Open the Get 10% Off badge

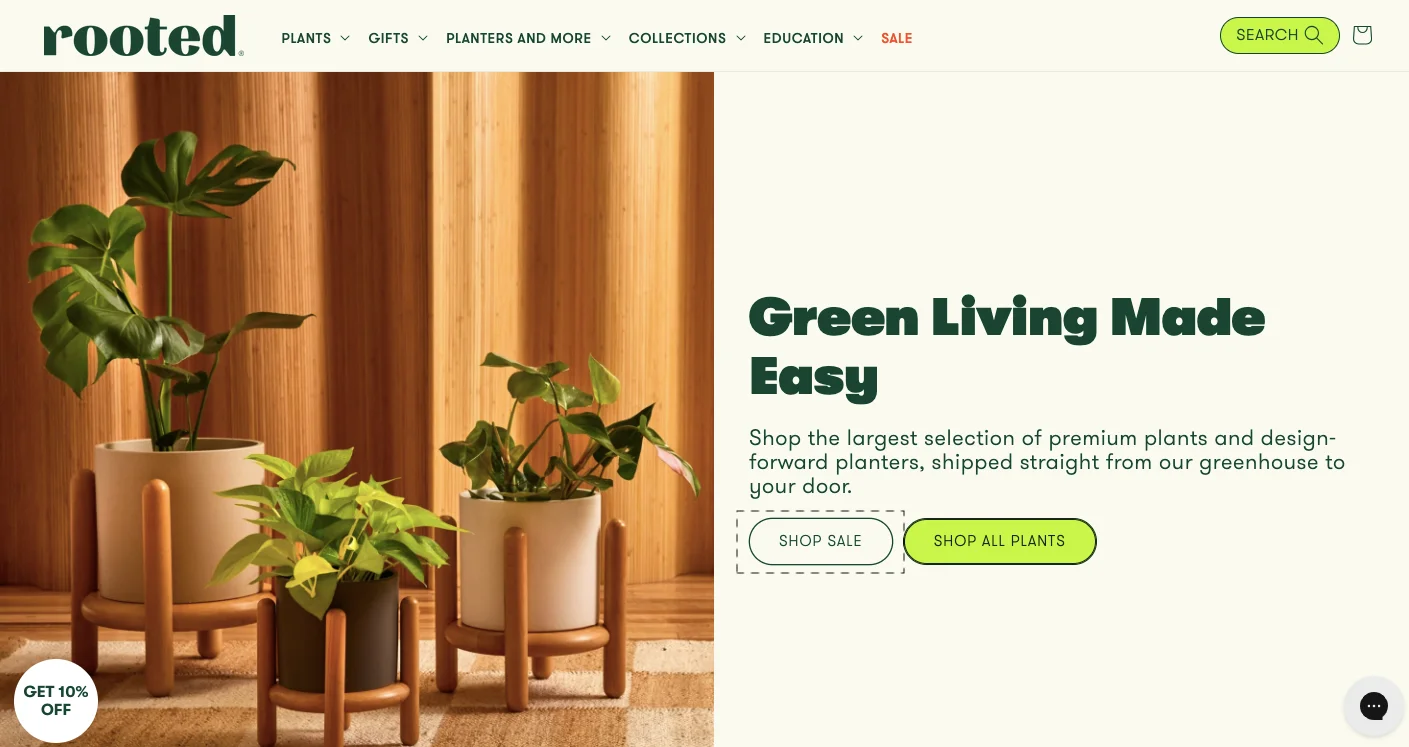[x=56, y=701]
